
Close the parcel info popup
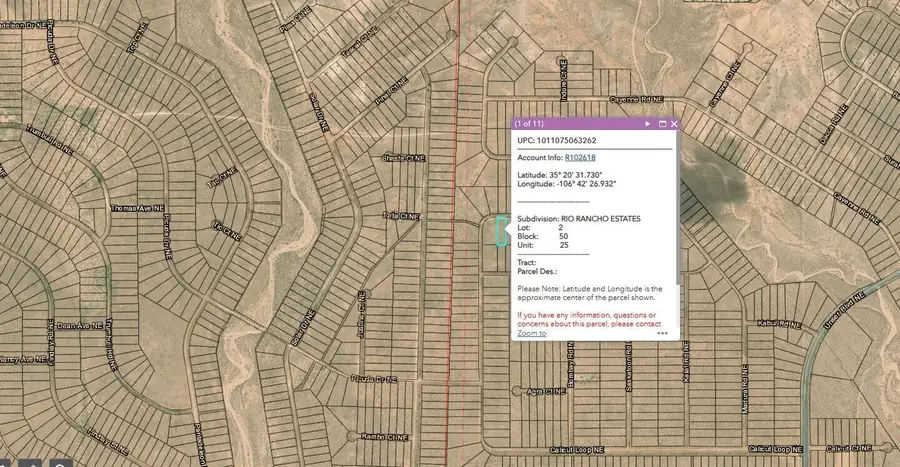(x=674, y=123)
